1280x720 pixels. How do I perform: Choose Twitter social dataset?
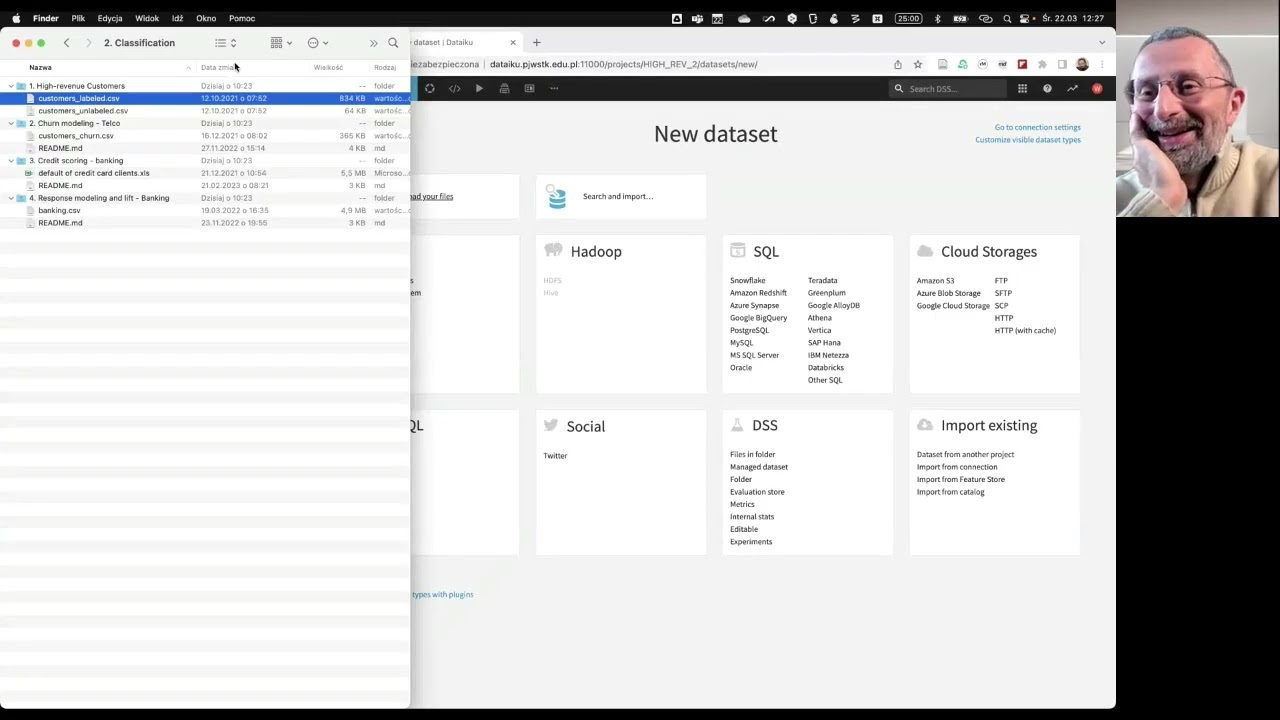[x=555, y=456]
